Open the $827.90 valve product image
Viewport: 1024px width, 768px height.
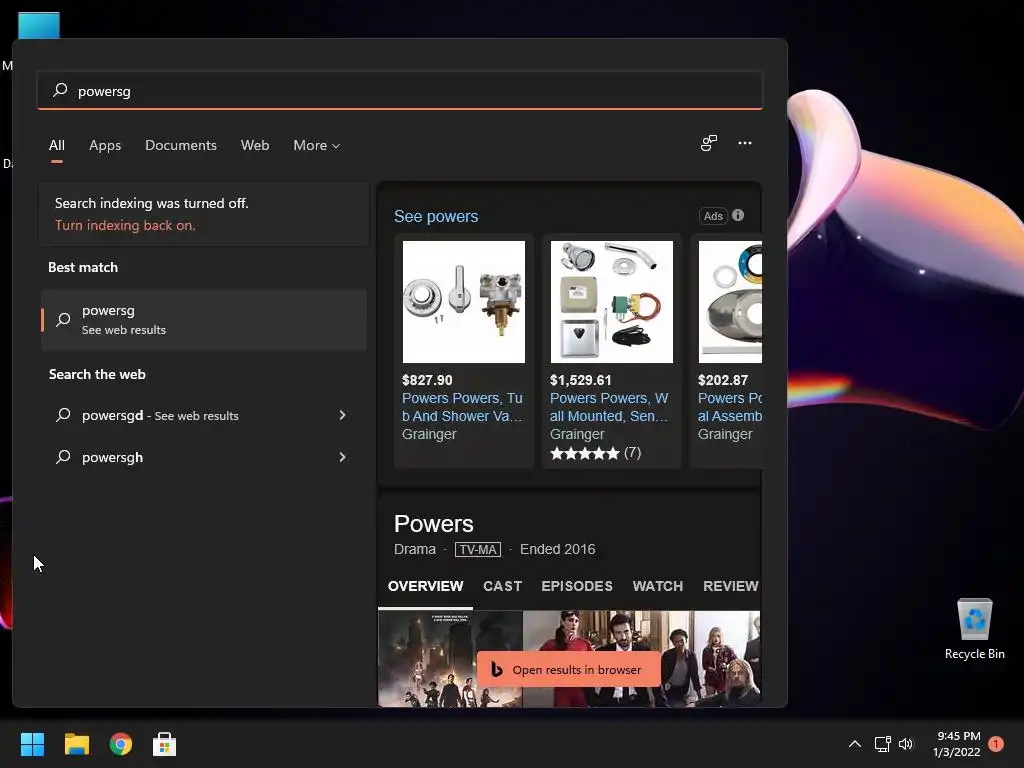coord(464,302)
